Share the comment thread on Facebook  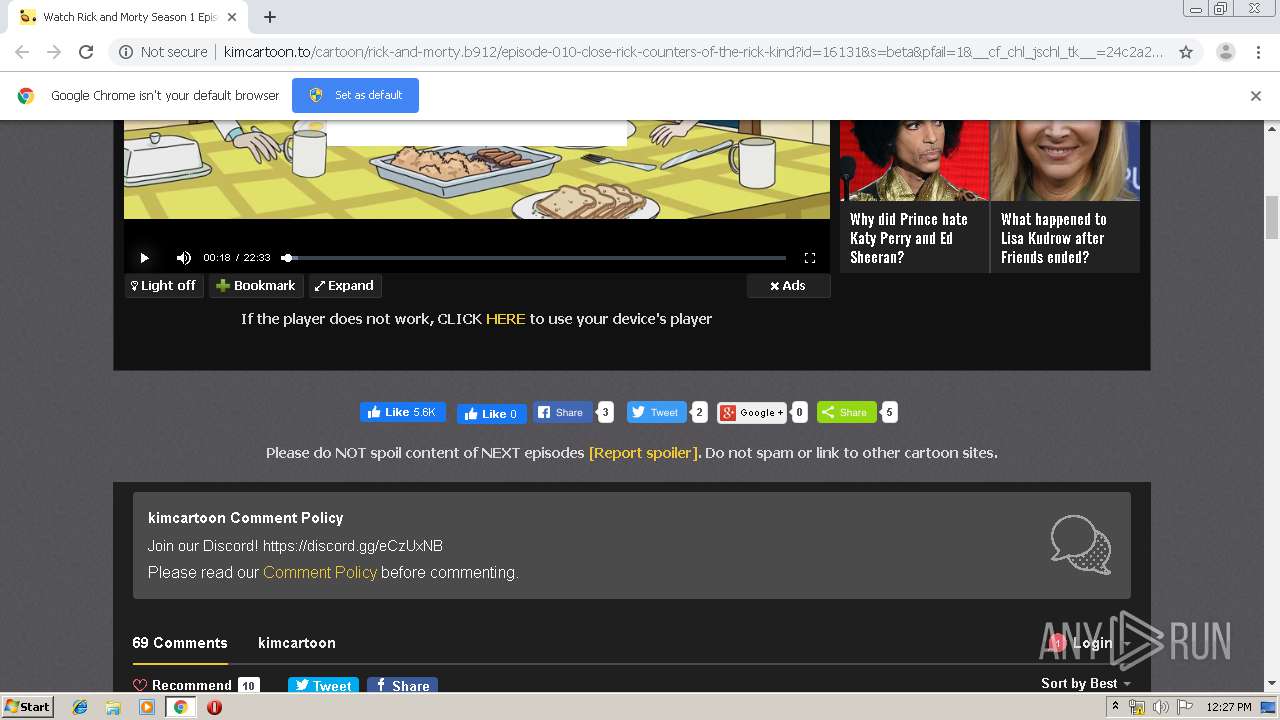point(402,686)
